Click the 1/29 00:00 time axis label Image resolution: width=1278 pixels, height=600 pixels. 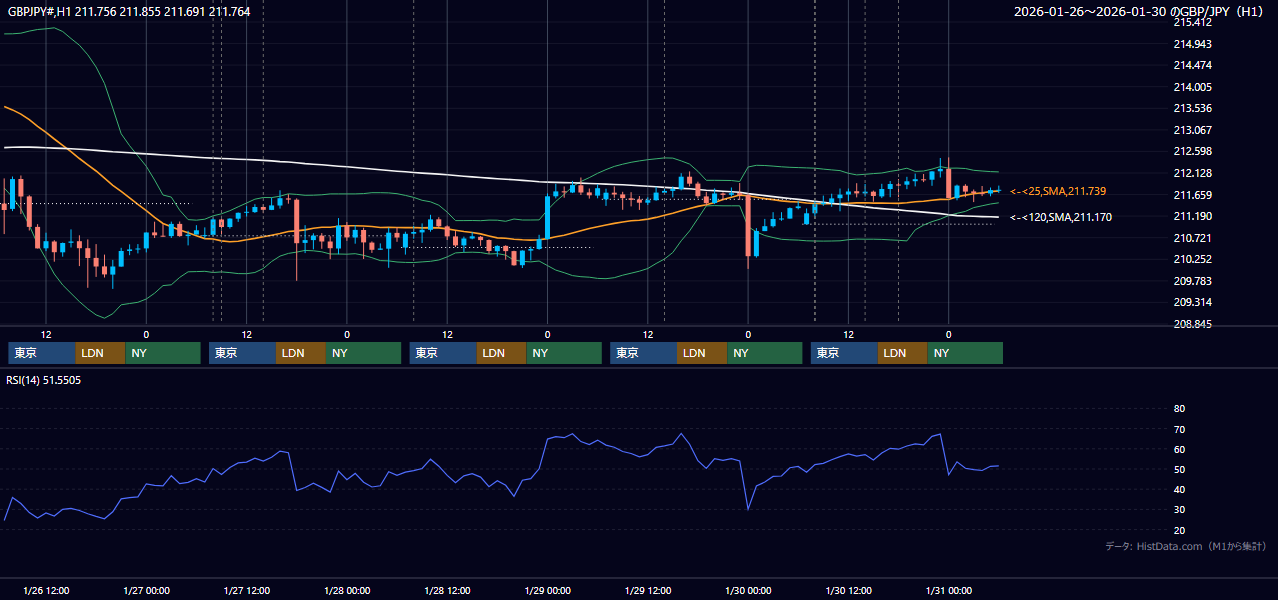click(547, 590)
